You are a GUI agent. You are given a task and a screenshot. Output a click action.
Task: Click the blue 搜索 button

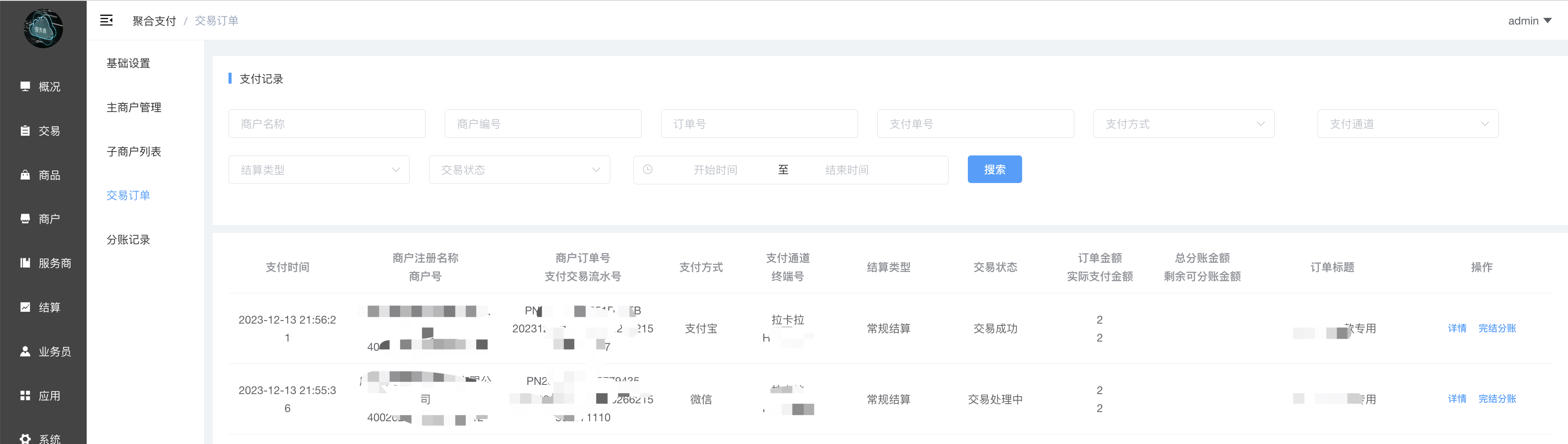point(995,169)
